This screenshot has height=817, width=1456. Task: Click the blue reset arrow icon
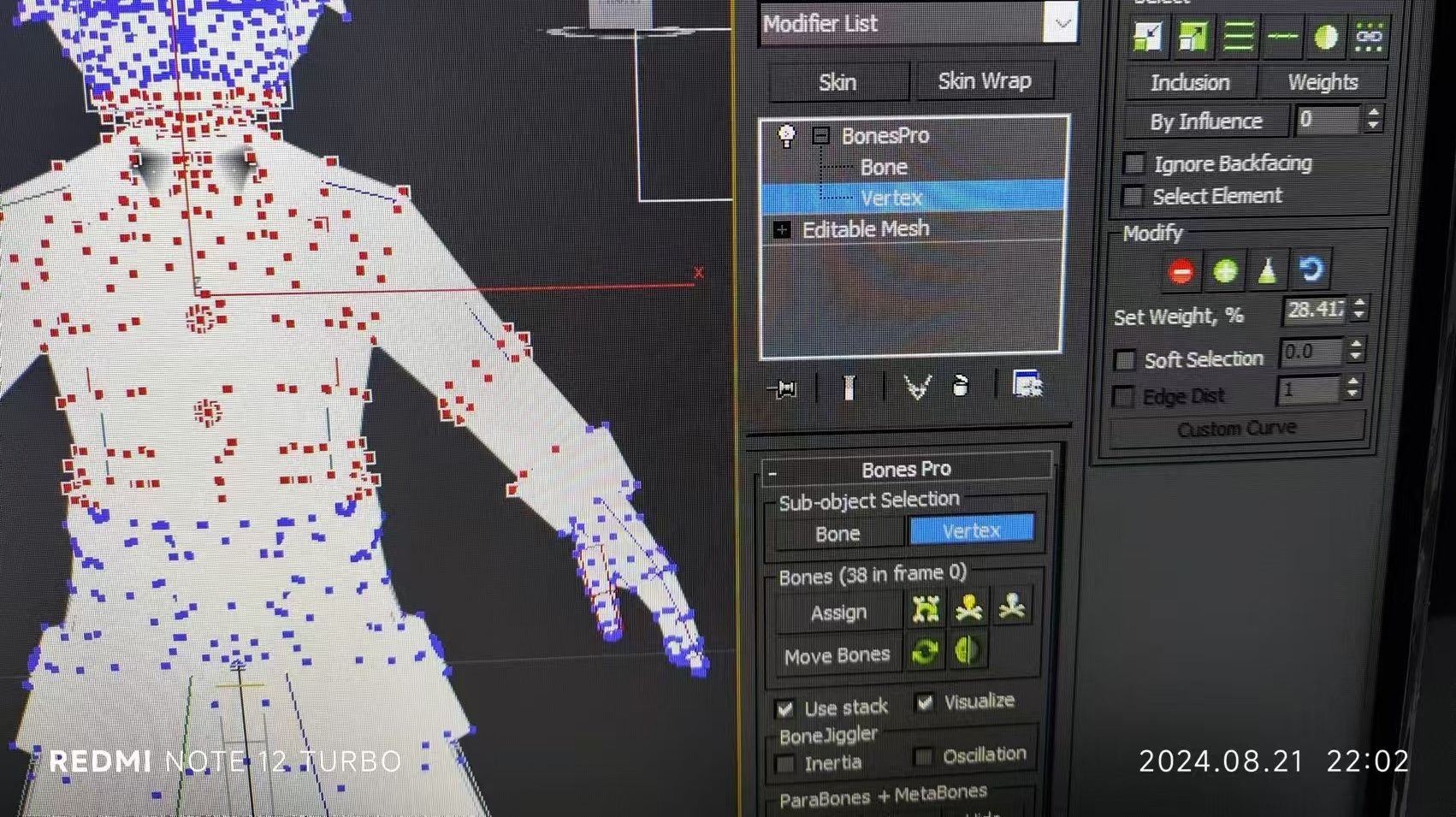point(1311,269)
